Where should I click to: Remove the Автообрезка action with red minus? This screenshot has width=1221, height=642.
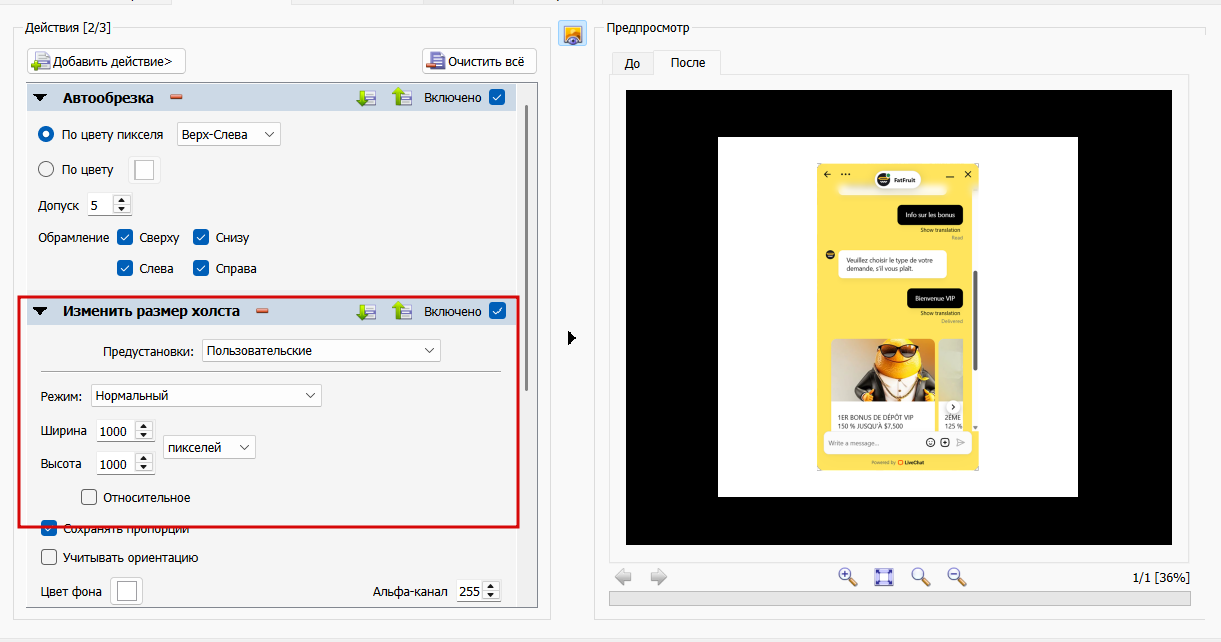click(x=176, y=98)
